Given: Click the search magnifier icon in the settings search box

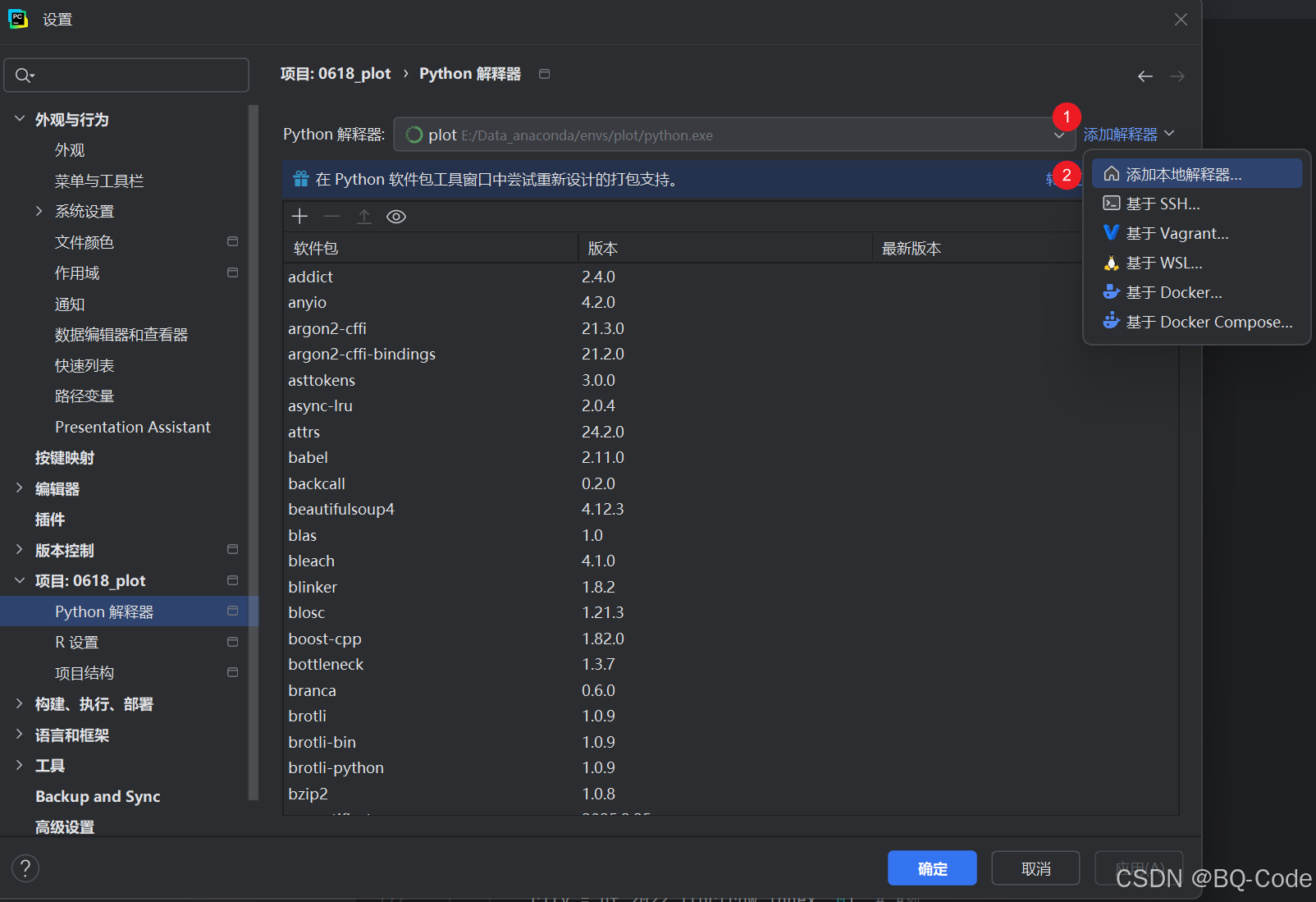Looking at the screenshot, I should 23,75.
